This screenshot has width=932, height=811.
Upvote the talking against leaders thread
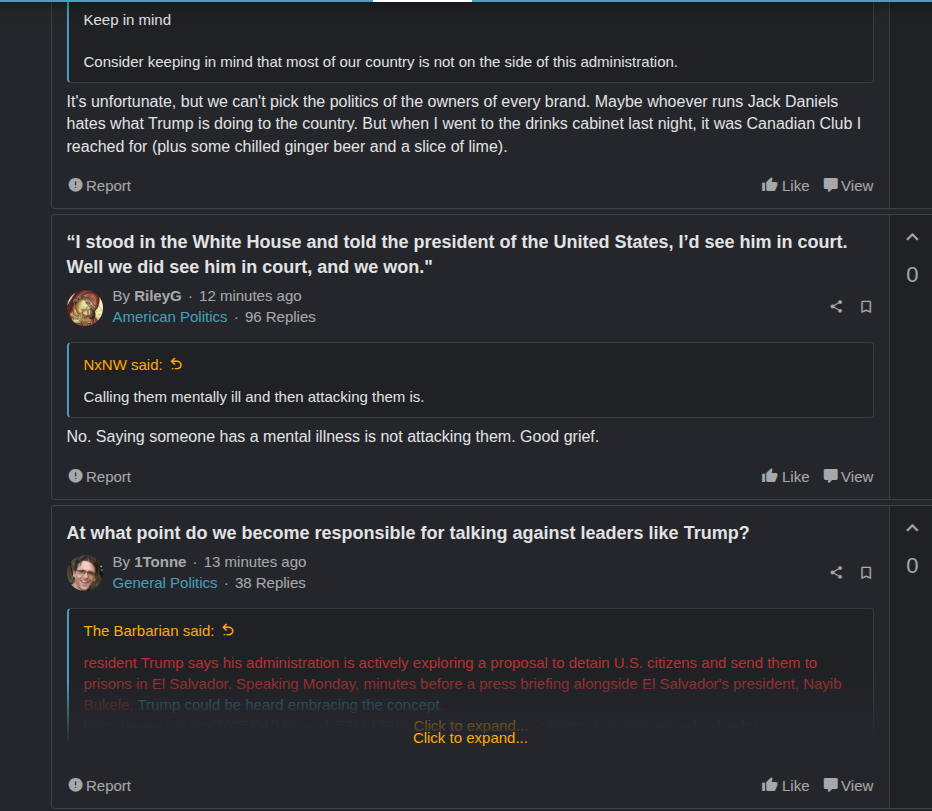click(x=912, y=528)
